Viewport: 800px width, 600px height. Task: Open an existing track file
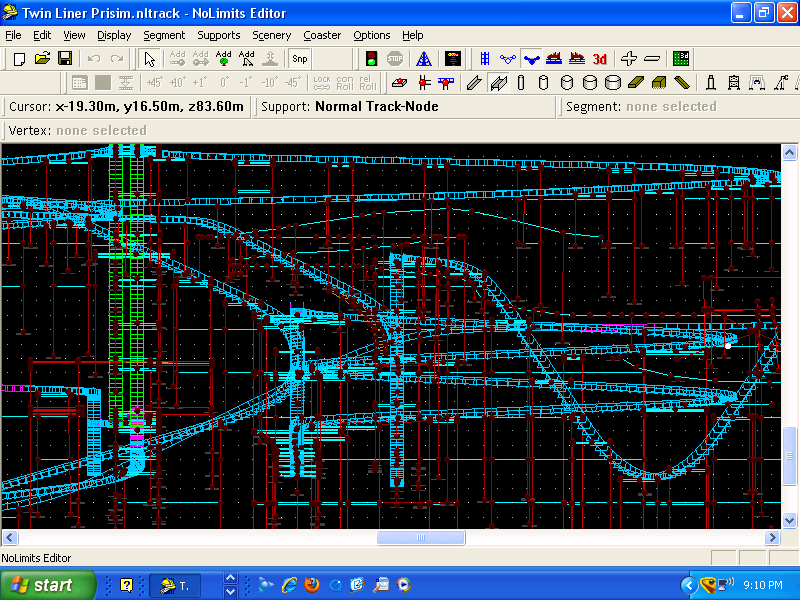(42, 59)
